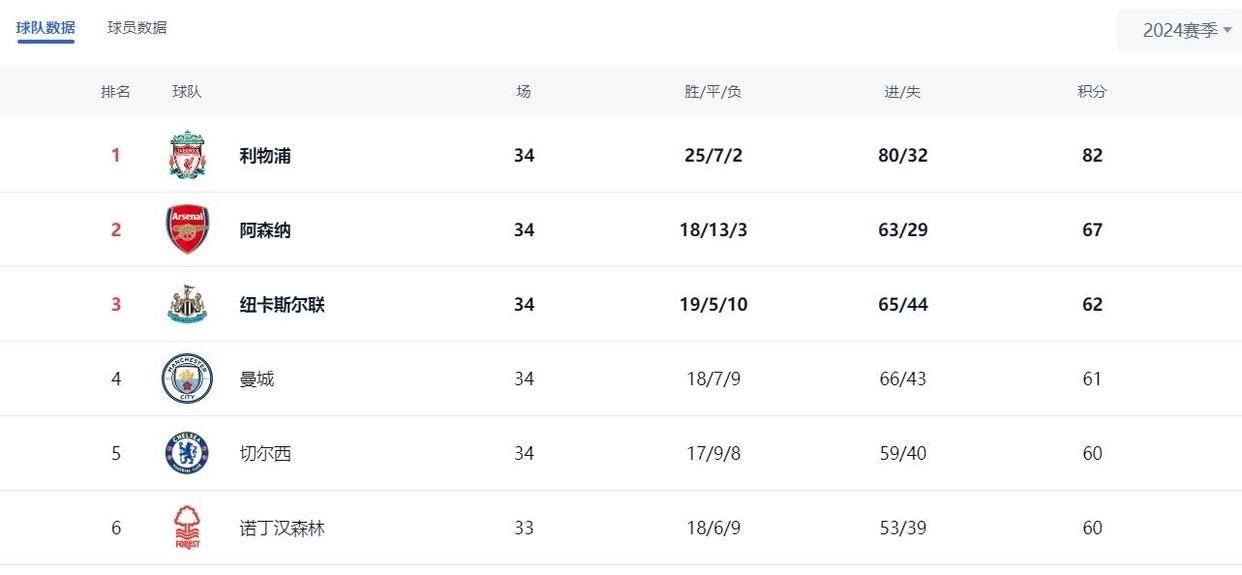1242x575 pixels.
Task: Click the 排名 column header
Action: [x=116, y=91]
